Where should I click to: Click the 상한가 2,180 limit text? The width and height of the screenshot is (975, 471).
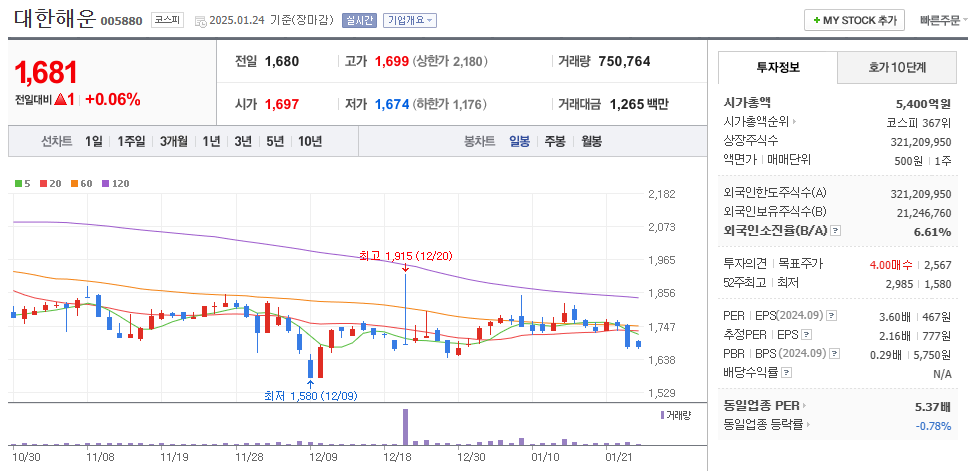tap(450, 61)
